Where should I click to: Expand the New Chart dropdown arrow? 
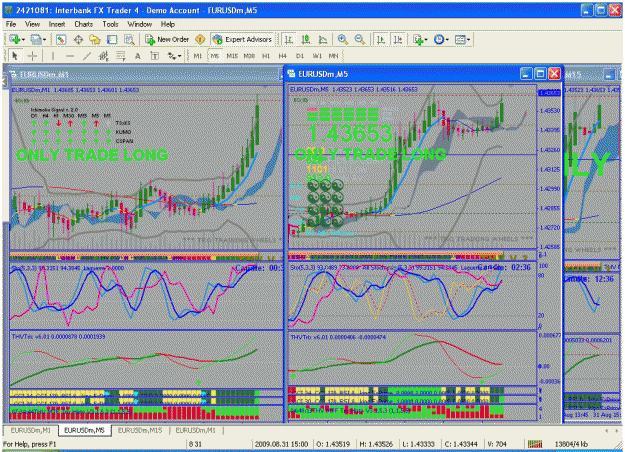coord(24,39)
